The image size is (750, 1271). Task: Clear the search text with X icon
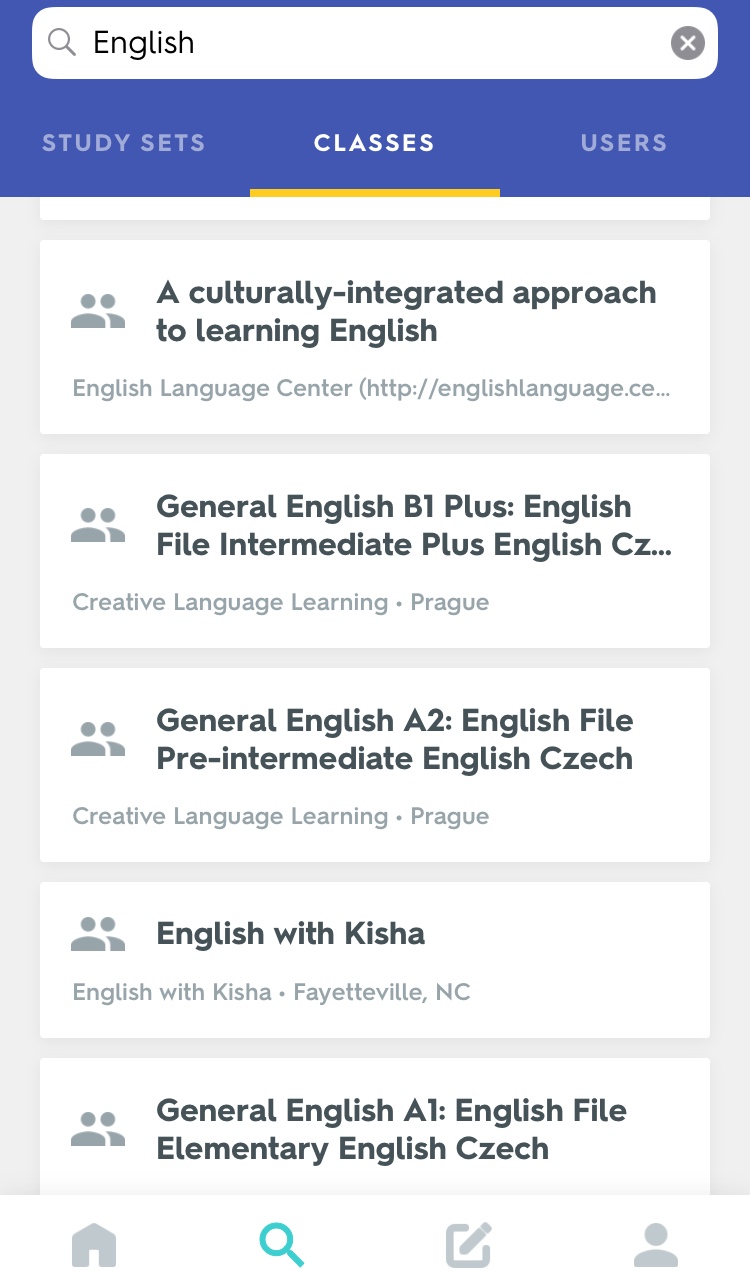coord(687,43)
